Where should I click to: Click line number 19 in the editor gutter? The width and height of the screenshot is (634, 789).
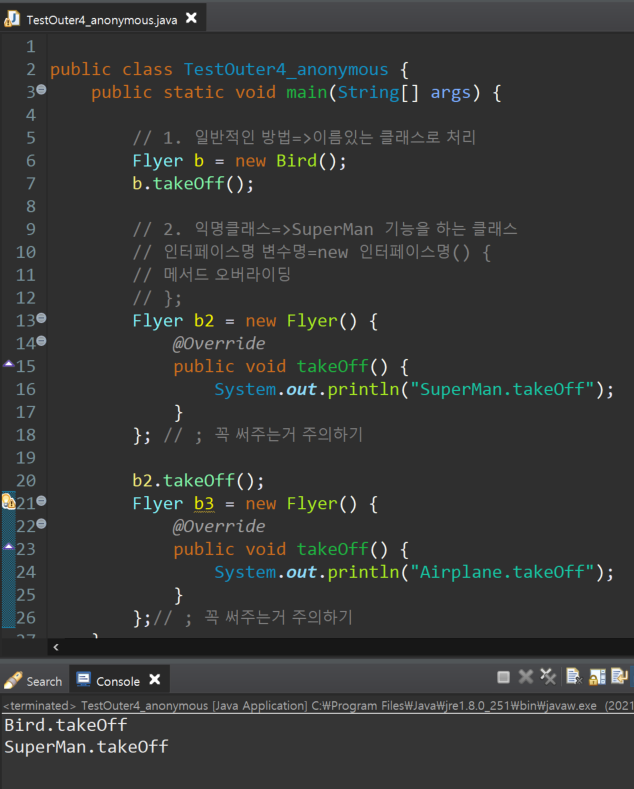[26, 458]
